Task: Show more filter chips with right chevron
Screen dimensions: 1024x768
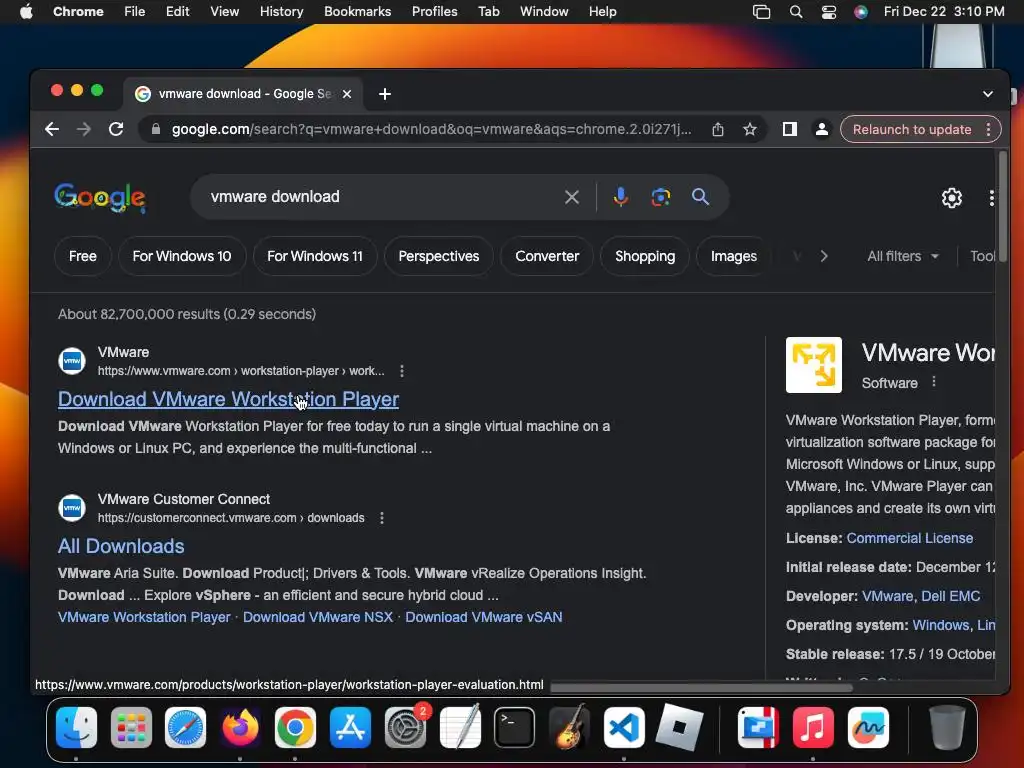Action: [824, 256]
